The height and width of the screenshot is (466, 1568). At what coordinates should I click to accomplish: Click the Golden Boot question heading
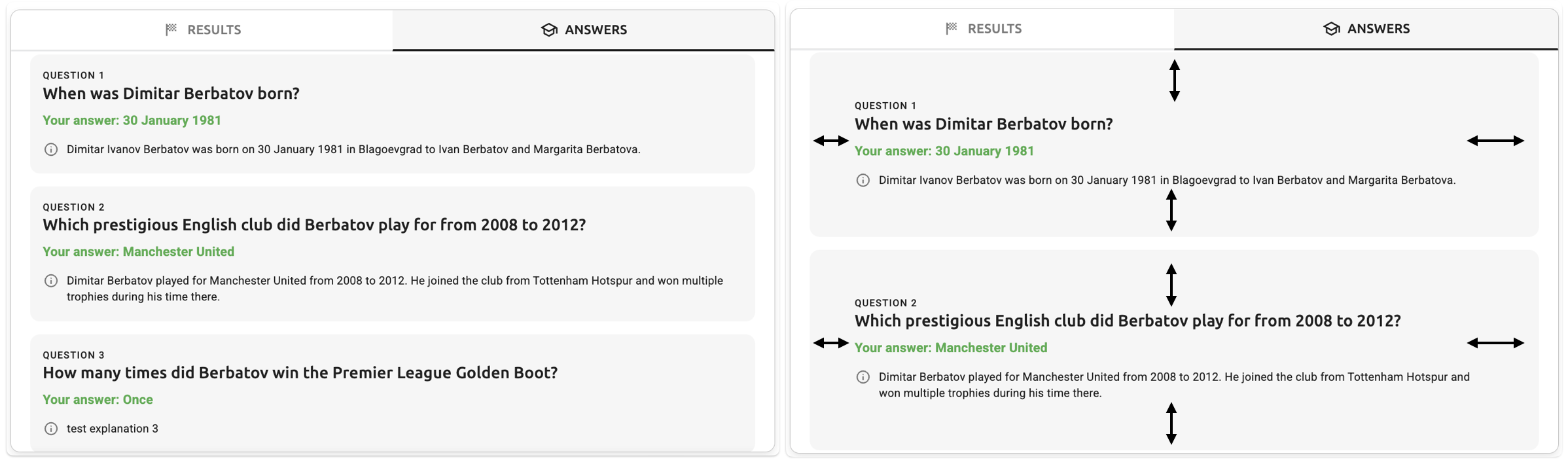click(300, 372)
